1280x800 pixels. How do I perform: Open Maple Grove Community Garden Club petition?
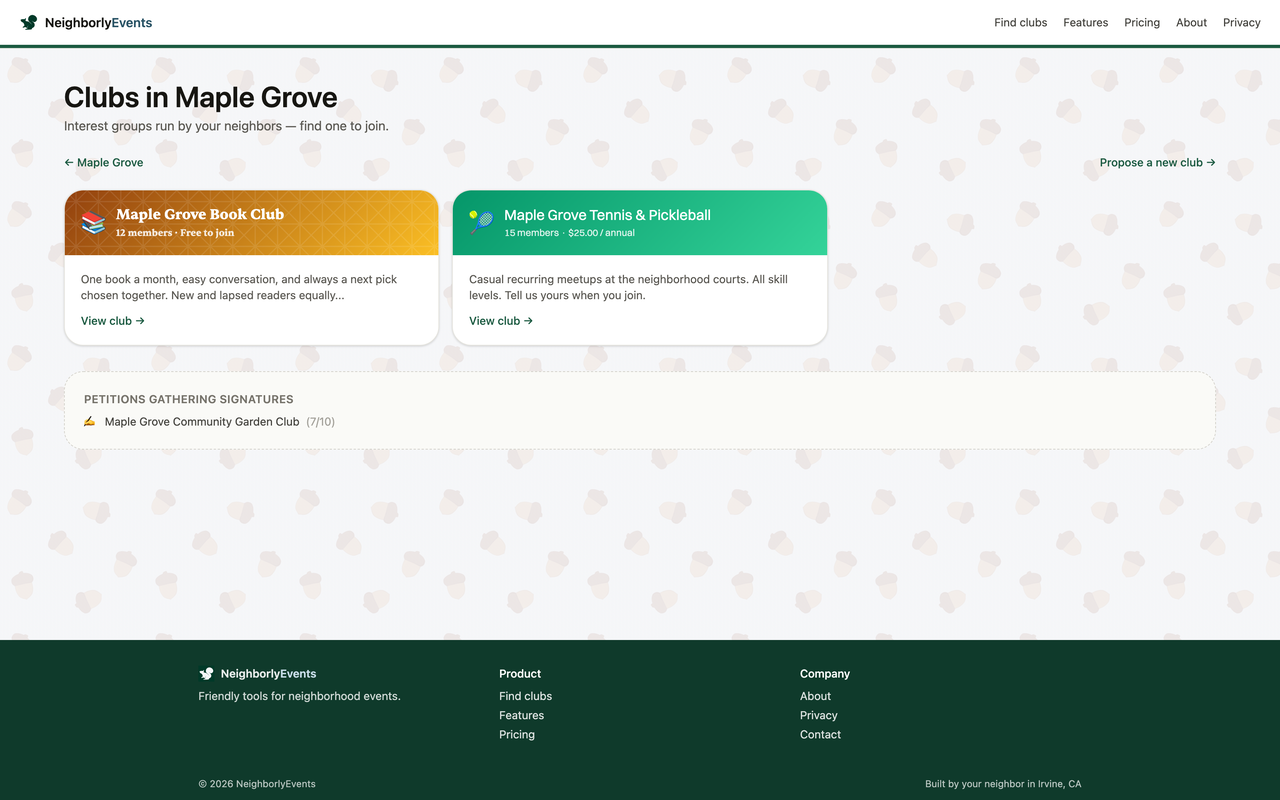[x=202, y=422]
